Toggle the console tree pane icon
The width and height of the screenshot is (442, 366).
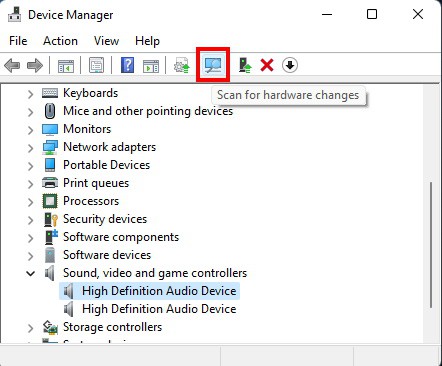(66, 66)
